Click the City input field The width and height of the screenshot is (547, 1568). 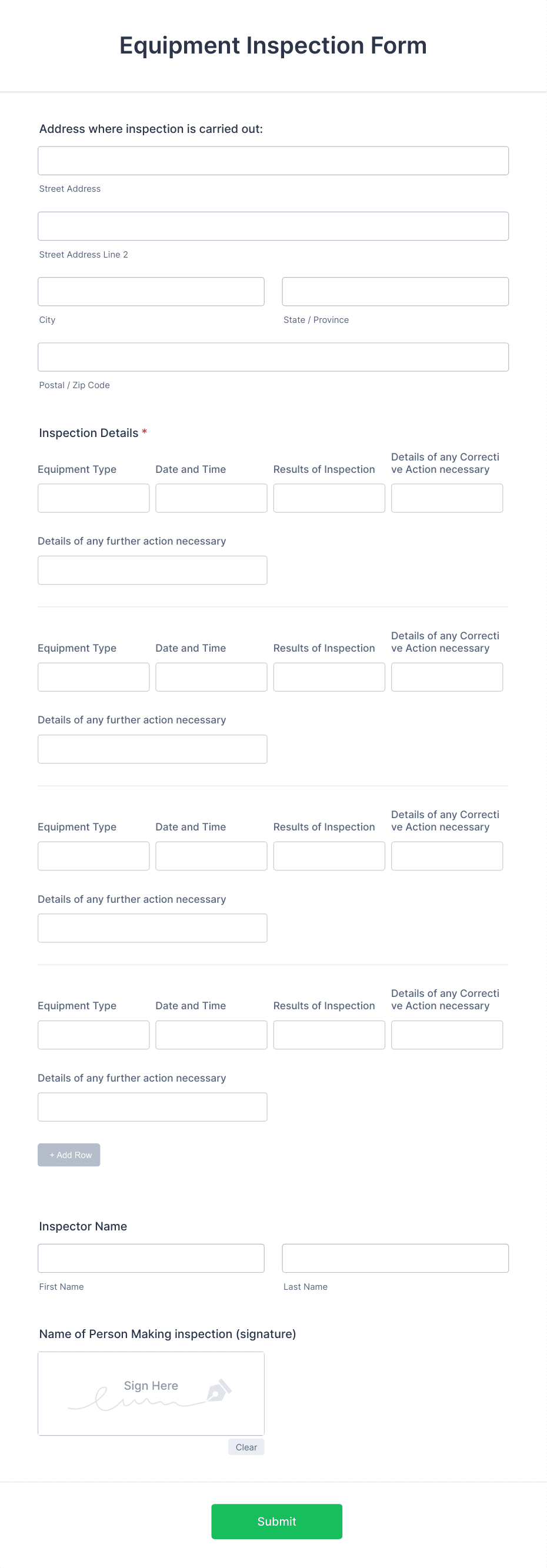[151, 292]
